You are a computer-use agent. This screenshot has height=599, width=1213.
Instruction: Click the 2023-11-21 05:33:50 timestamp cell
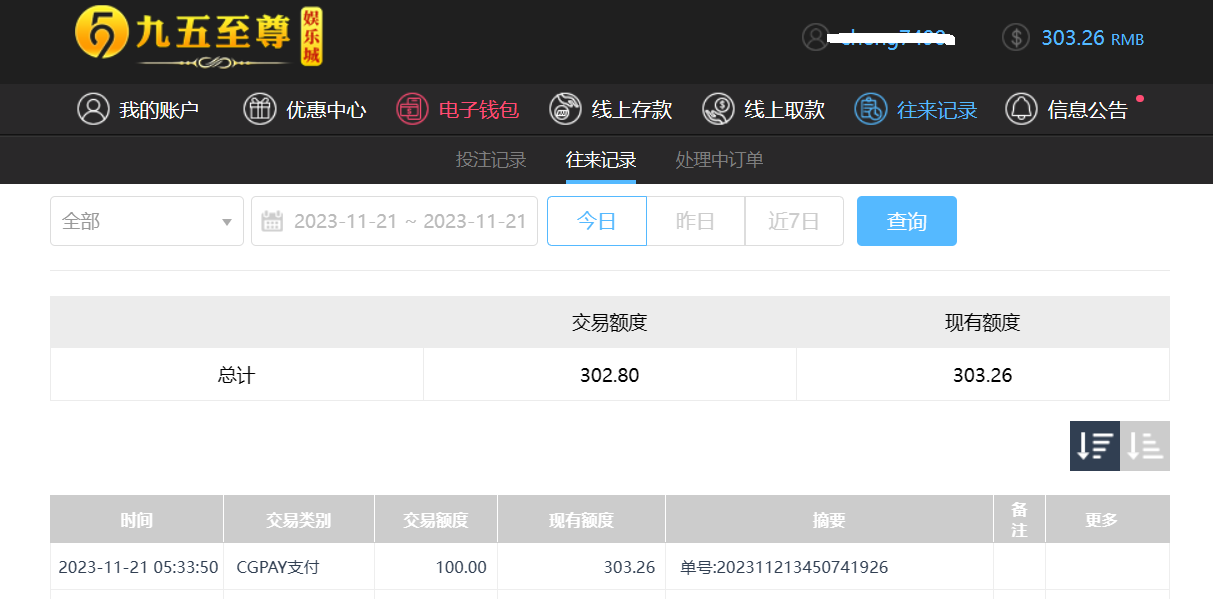coord(138,567)
